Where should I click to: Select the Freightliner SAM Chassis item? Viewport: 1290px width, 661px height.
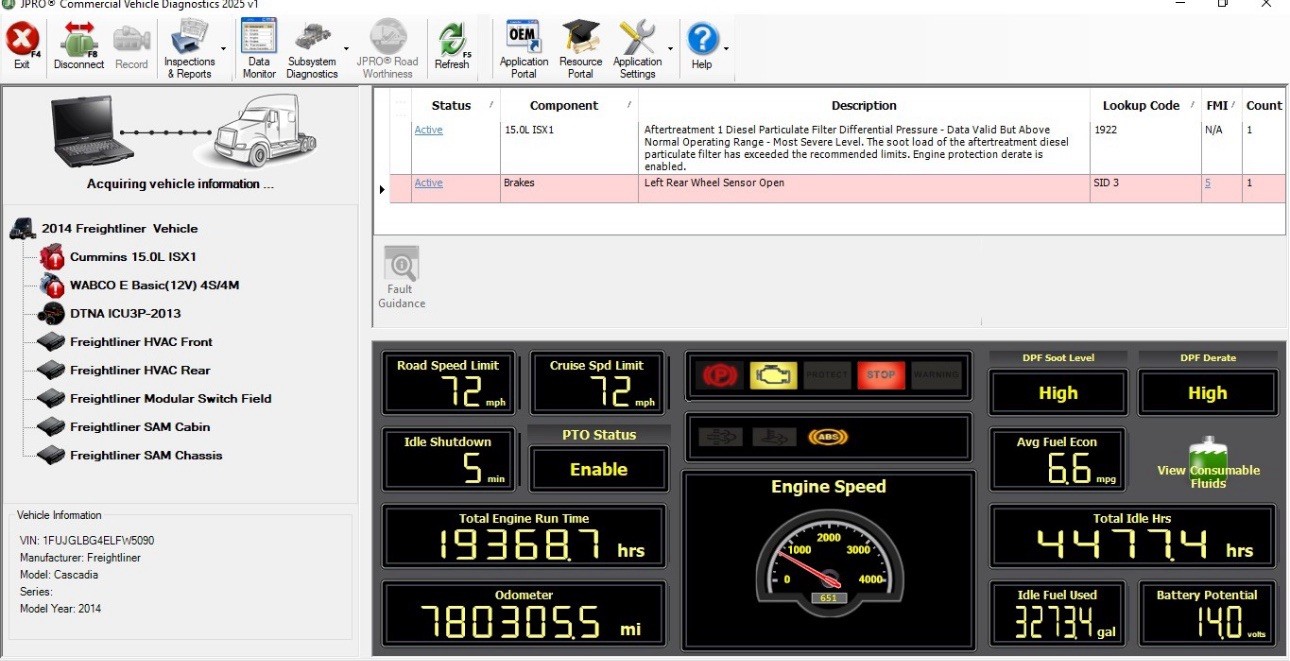[x=146, y=455]
